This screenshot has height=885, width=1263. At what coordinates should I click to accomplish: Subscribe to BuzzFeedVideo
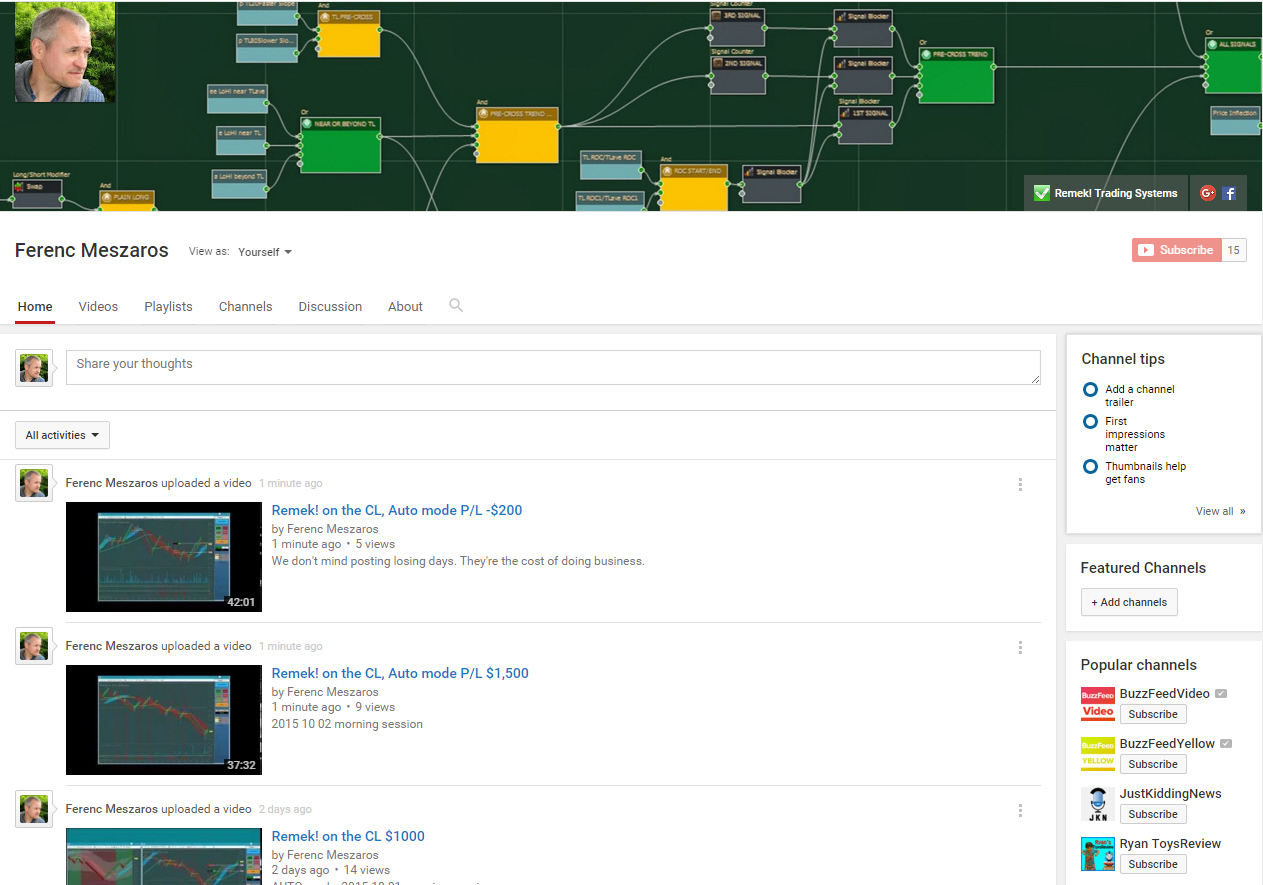(1153, 714)
